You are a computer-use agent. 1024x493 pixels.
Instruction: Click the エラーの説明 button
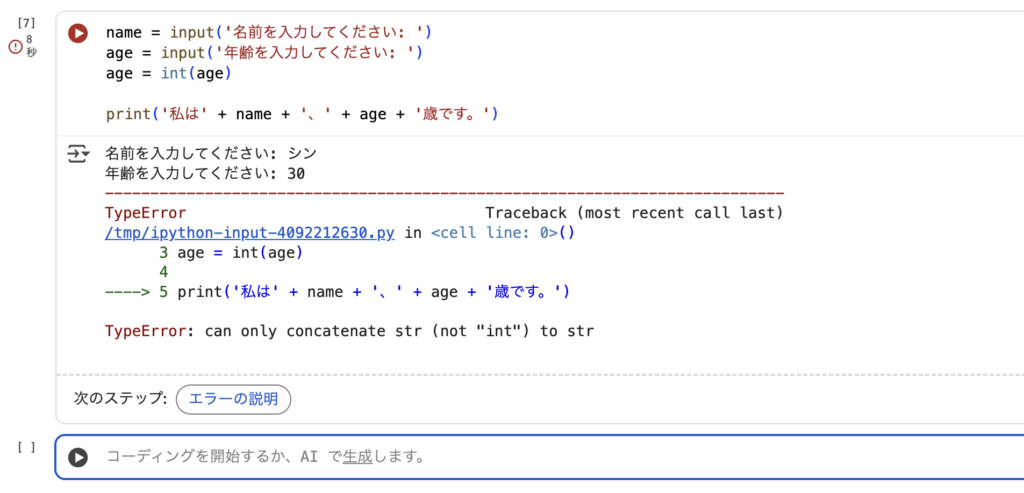click(233, 399)
